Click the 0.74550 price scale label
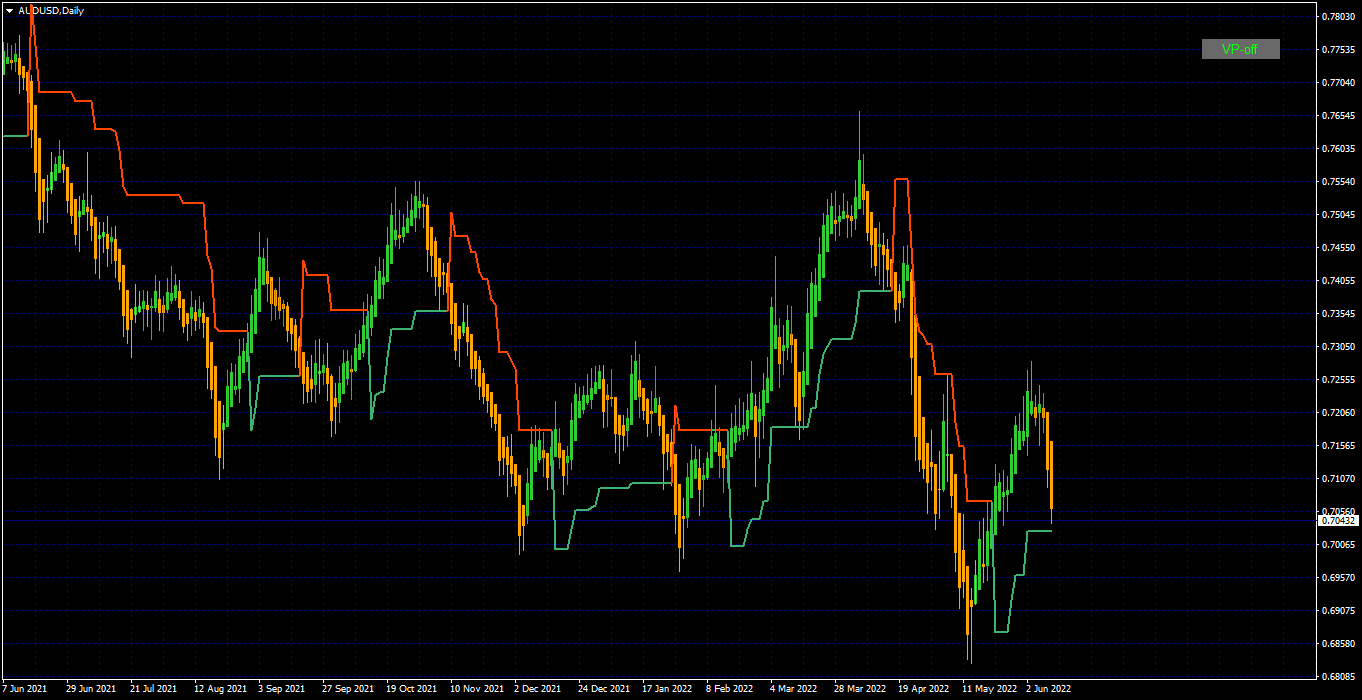The height and width of the screenshot is (700, 1362). [1337, 248]
